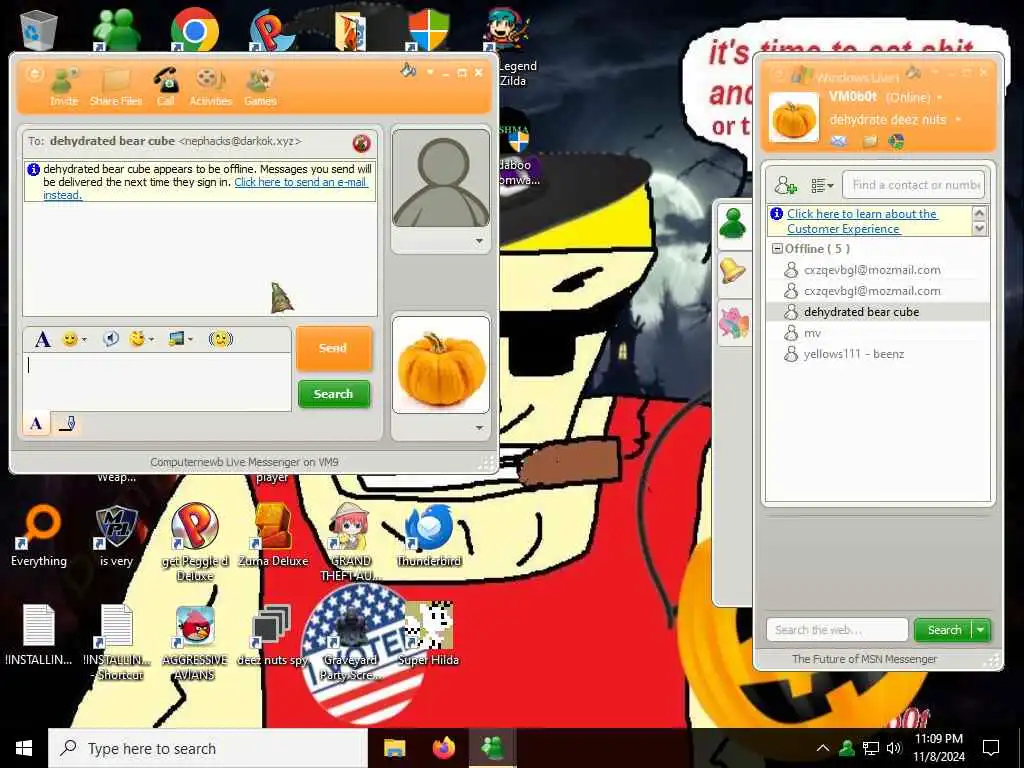Screen dimensions: 1024x768
Task: Click the volume speaker tray icon
Action: 894,748
